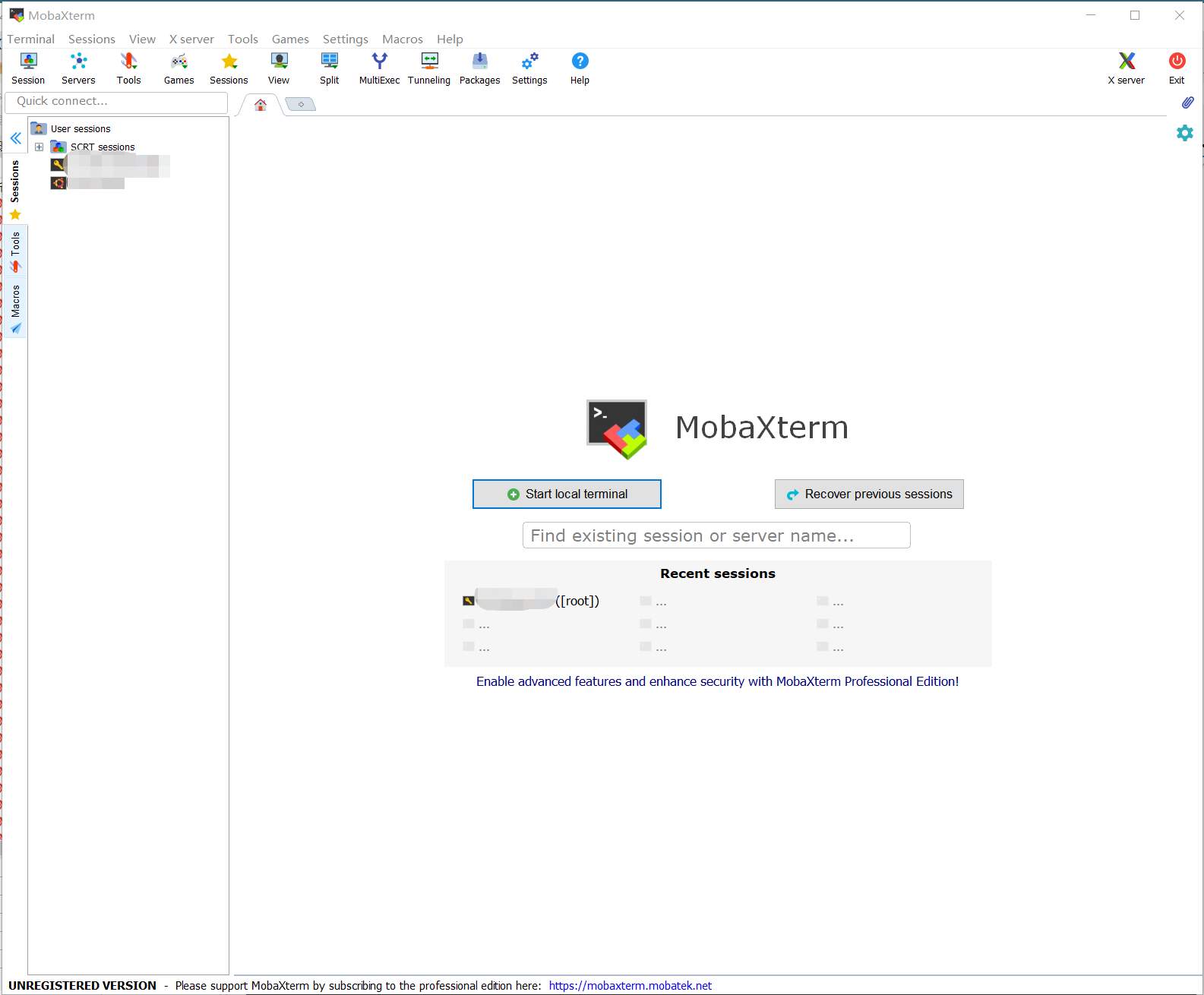
Task: Select the SCRT sessions folder item
Action: point(93,147)
